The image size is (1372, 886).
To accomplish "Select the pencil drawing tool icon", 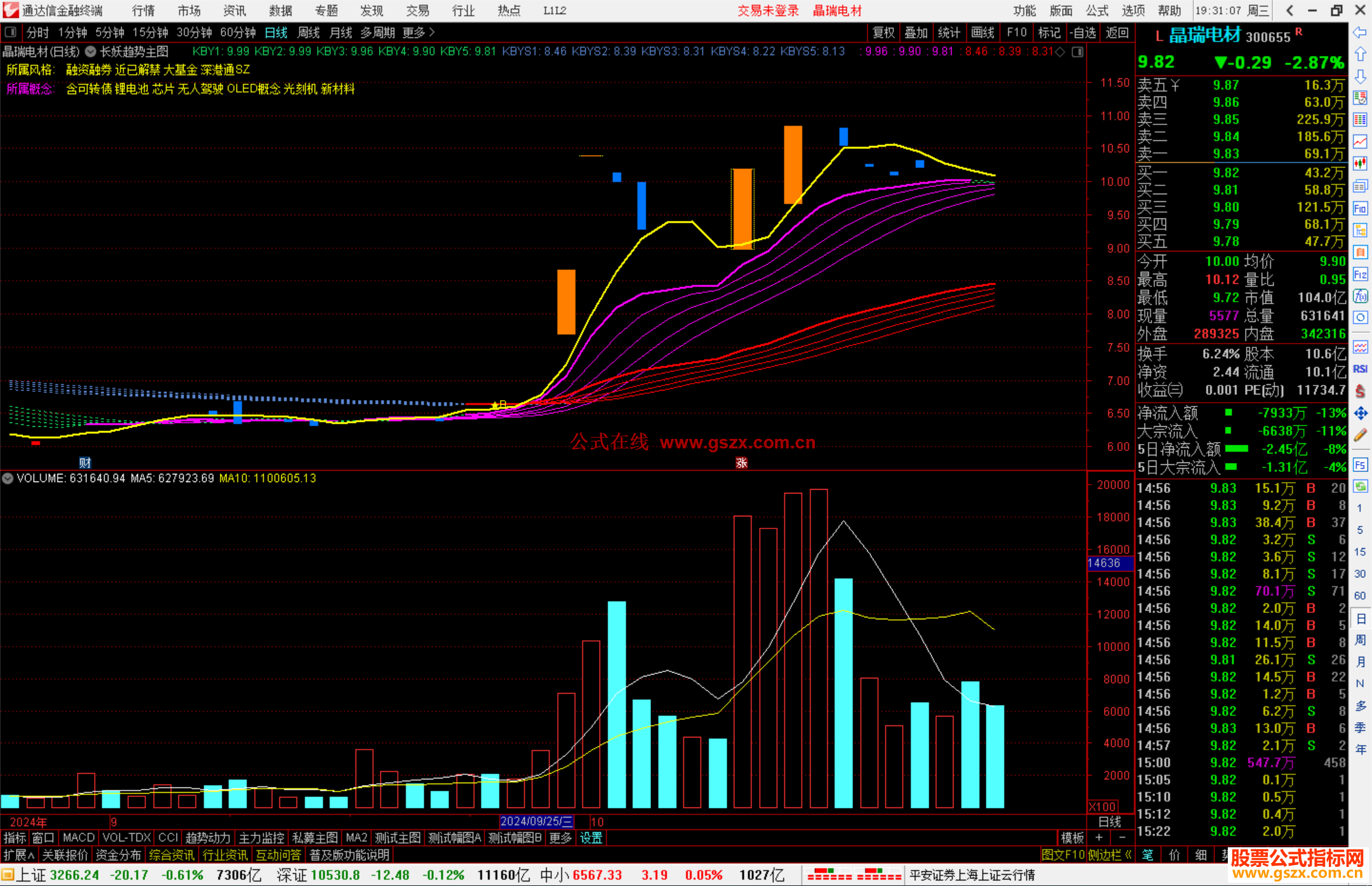I will pyautogui.click(x=1360, y=436).
